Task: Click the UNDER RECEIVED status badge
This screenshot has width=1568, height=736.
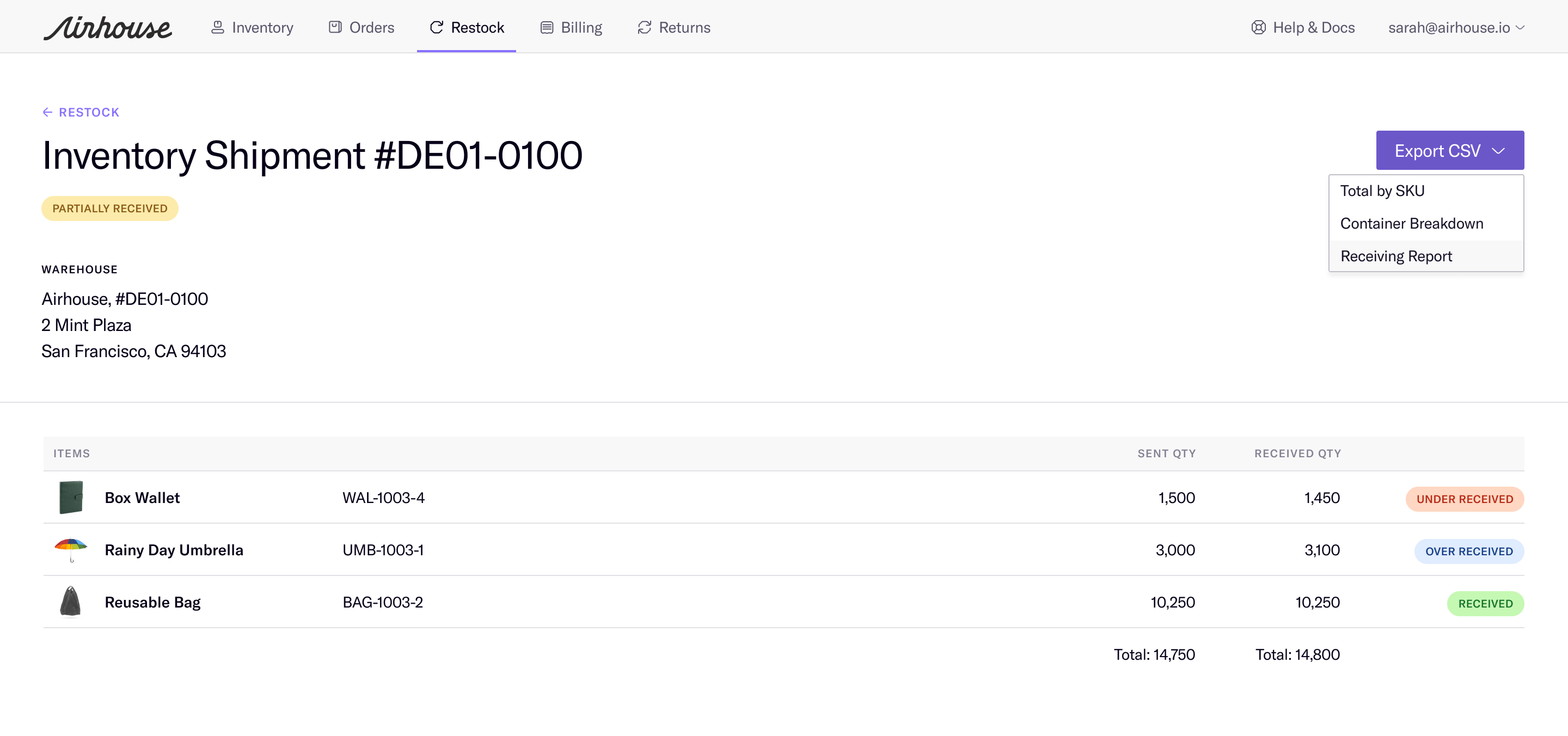Action: 1464,499
